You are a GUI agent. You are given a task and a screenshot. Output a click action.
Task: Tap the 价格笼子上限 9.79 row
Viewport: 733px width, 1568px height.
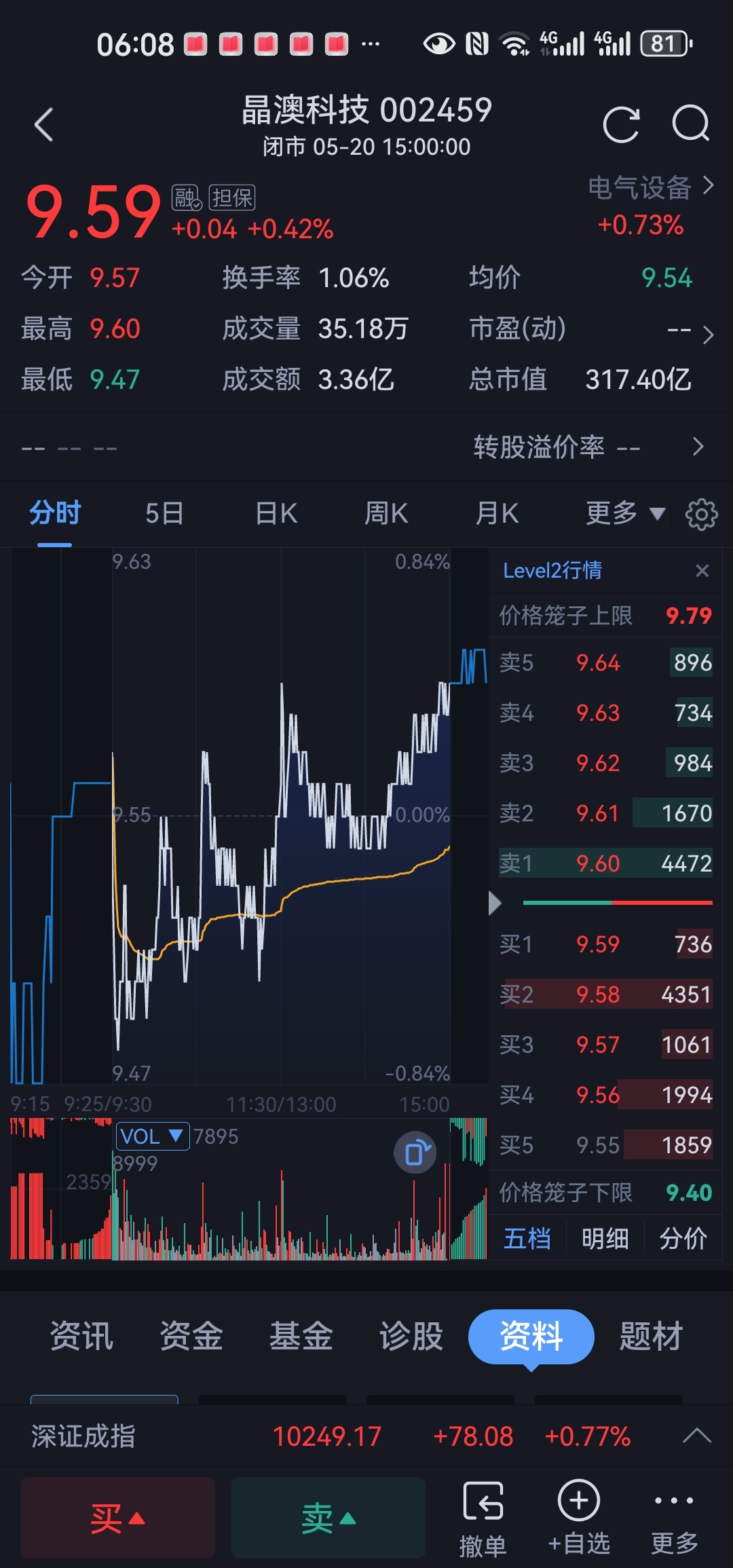pyautogui.click(x=605, y=616)
